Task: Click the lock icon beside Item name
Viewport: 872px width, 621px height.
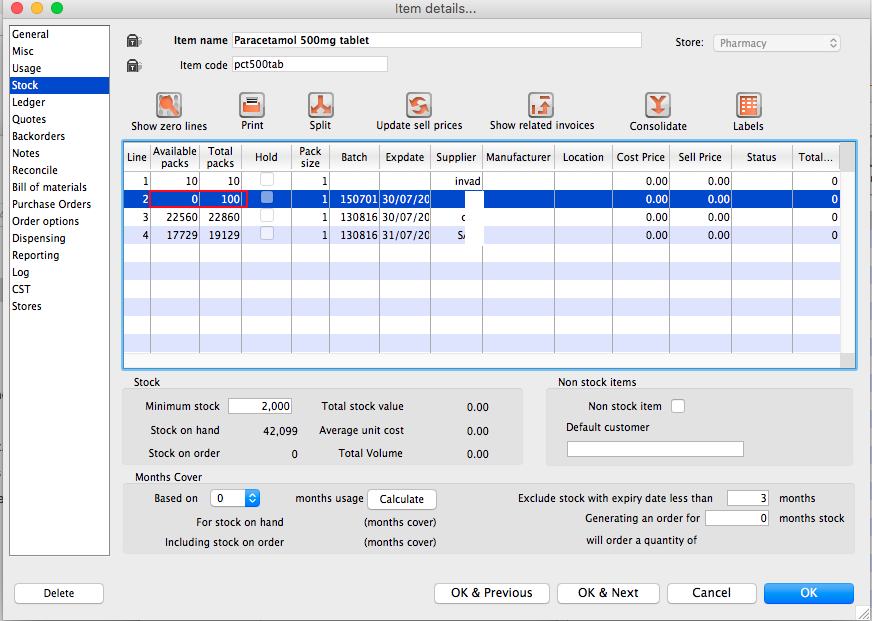Action: coord(134,41)
